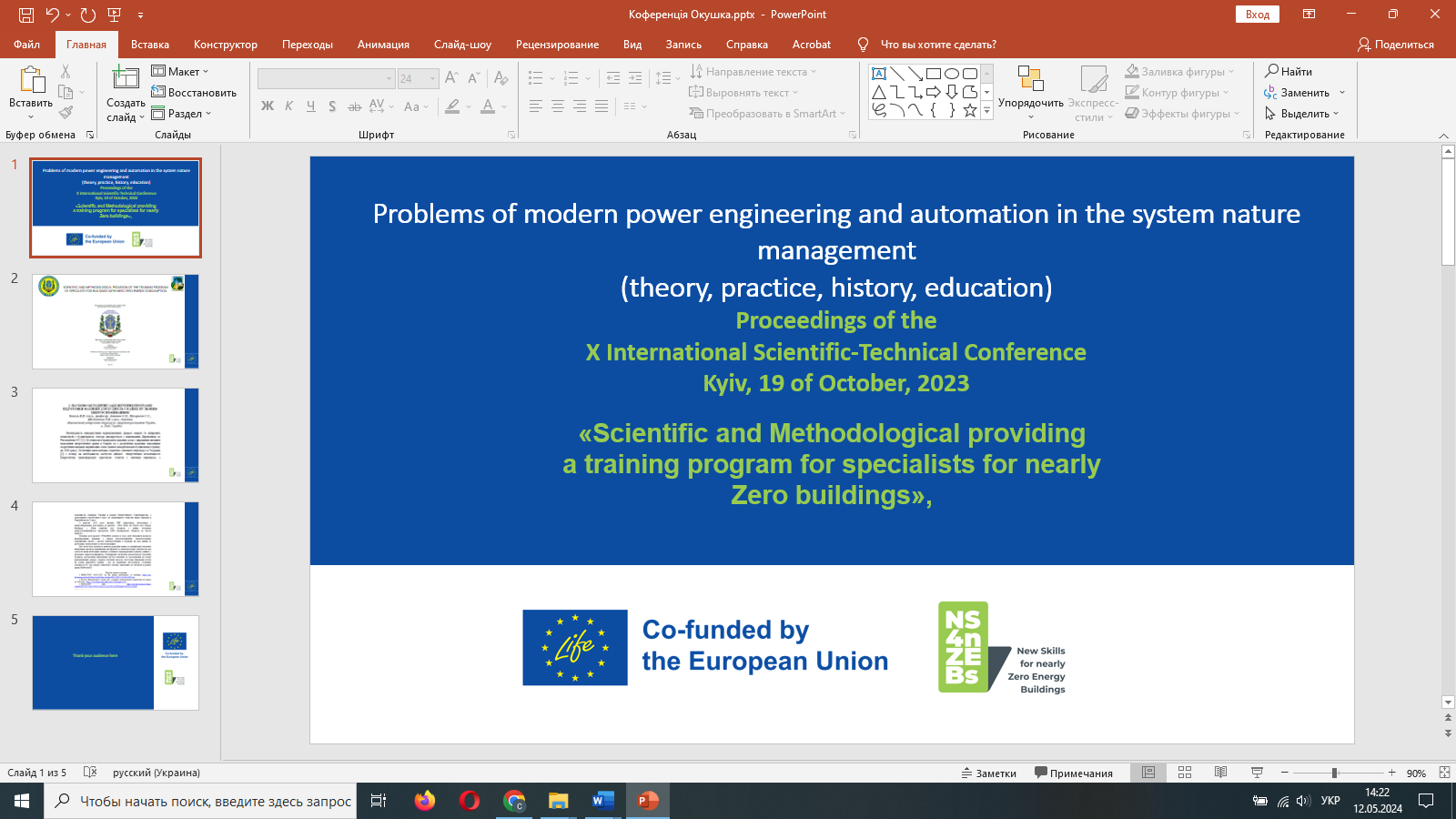The height and width of the screenshot is (819, 1456).
Task: Clear all text formatting
Action: click(x=500, y=78)
